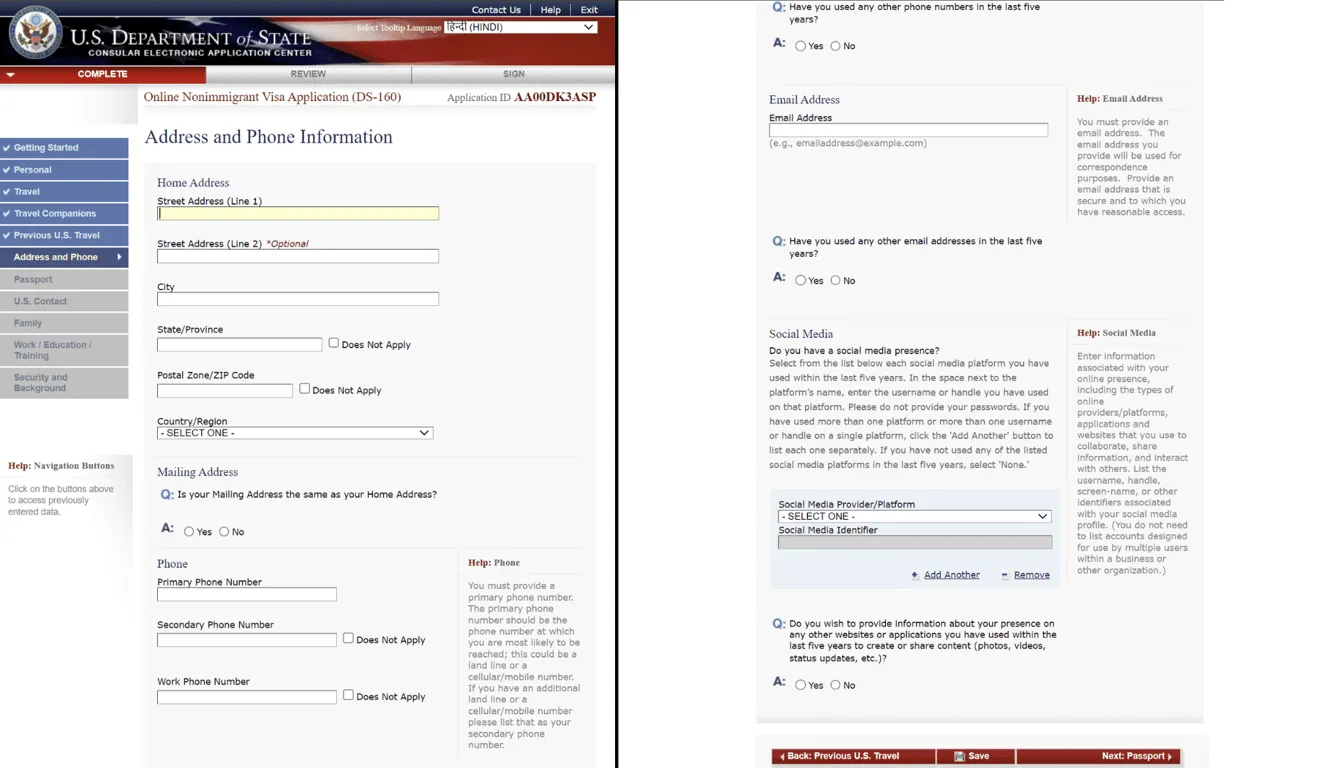
Task: Click the U.S. Department of State seal
Action: click(x=35, y=32)
